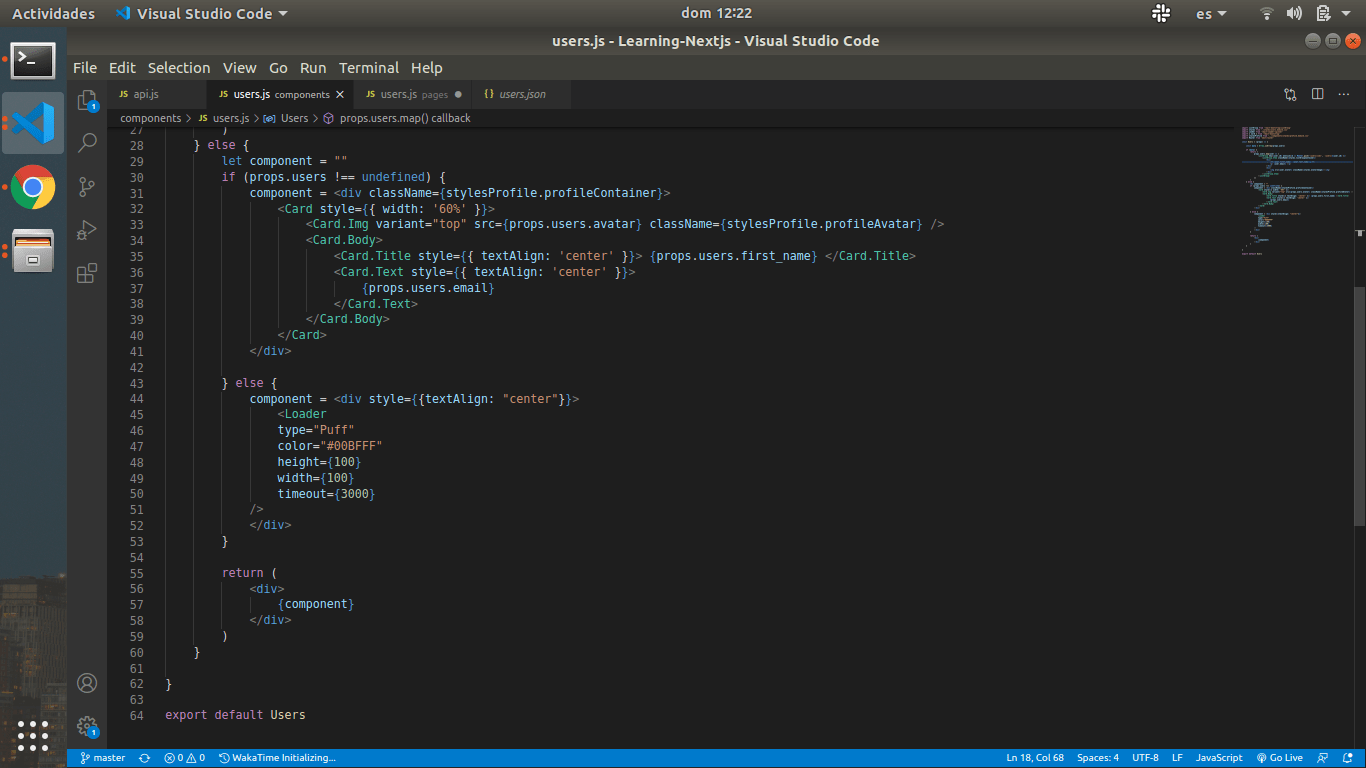Click Go Live to start server

[1280, 758]
